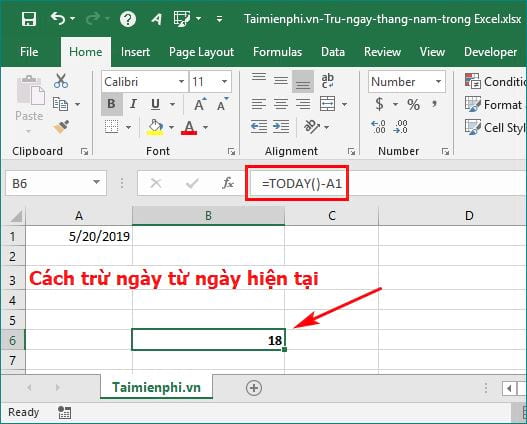The height and width of the screenshot is (424, 527).
Task: Expand the Borders dropdown arrow
Action: pyautogui.click(x=128, y=127)
